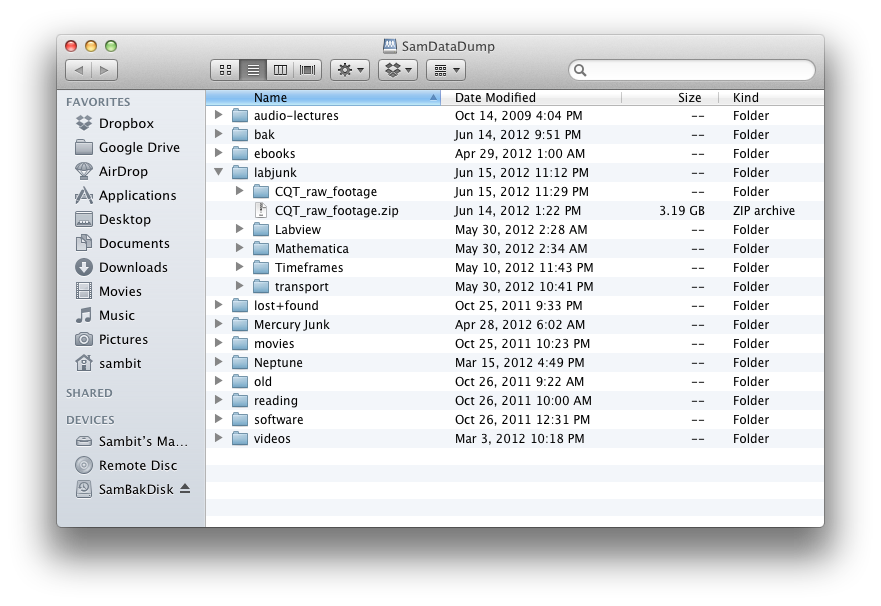
Task: Expand the Mercury Junk folder
Action: (219, 324)
